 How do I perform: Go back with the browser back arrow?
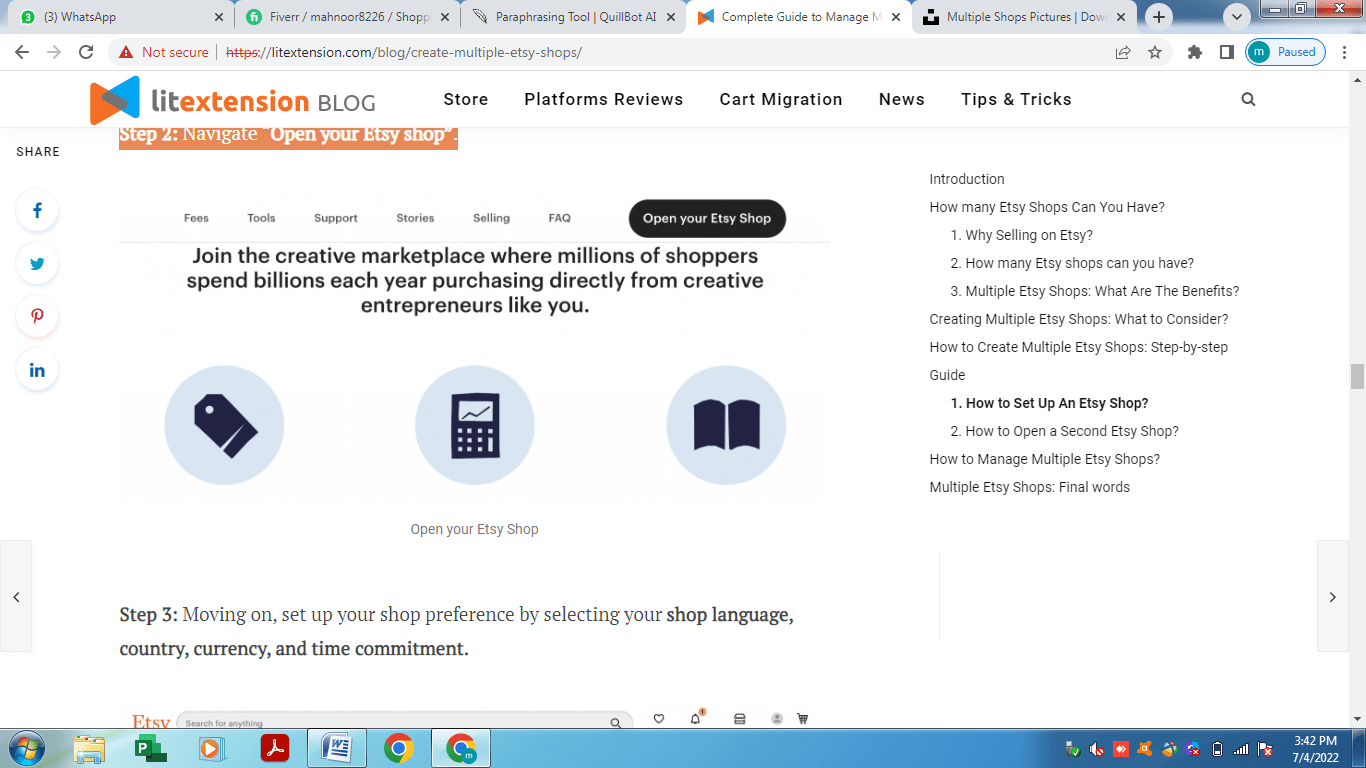(22, 52)
